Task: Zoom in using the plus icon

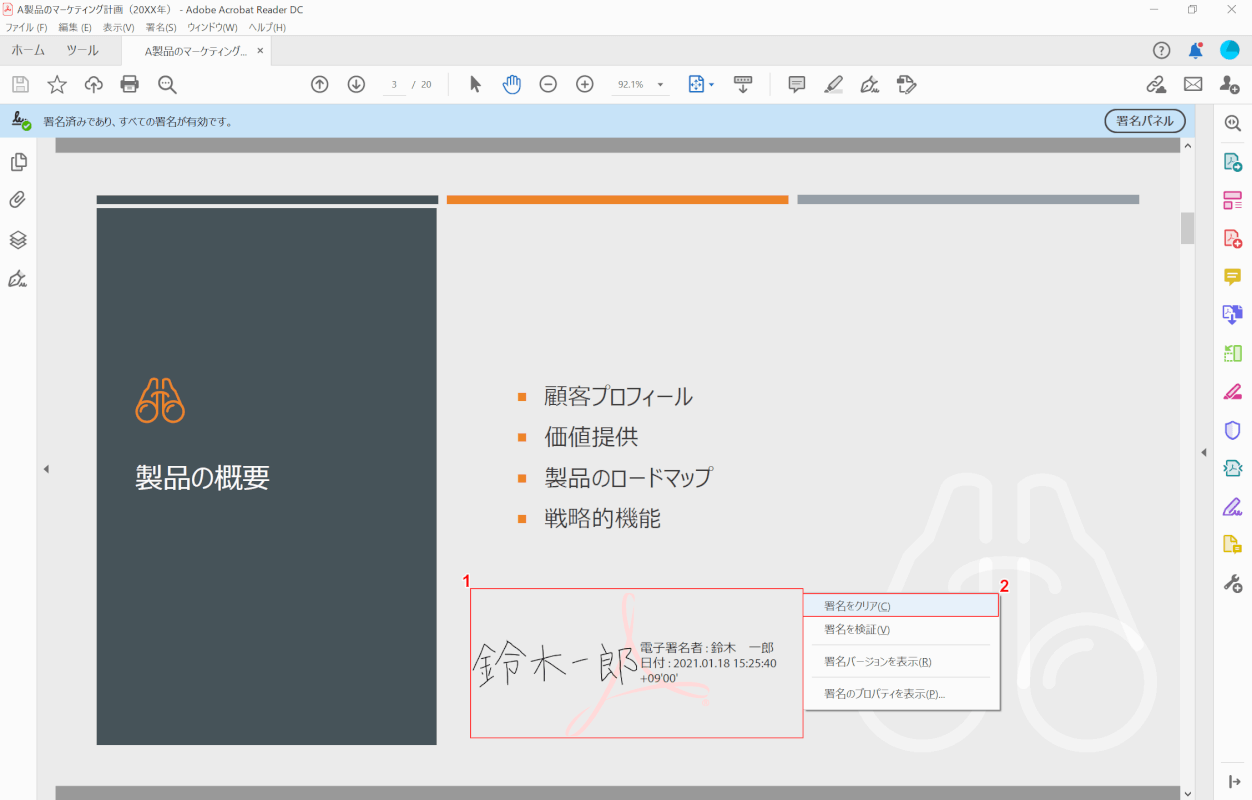Action: tap(584, 84)
